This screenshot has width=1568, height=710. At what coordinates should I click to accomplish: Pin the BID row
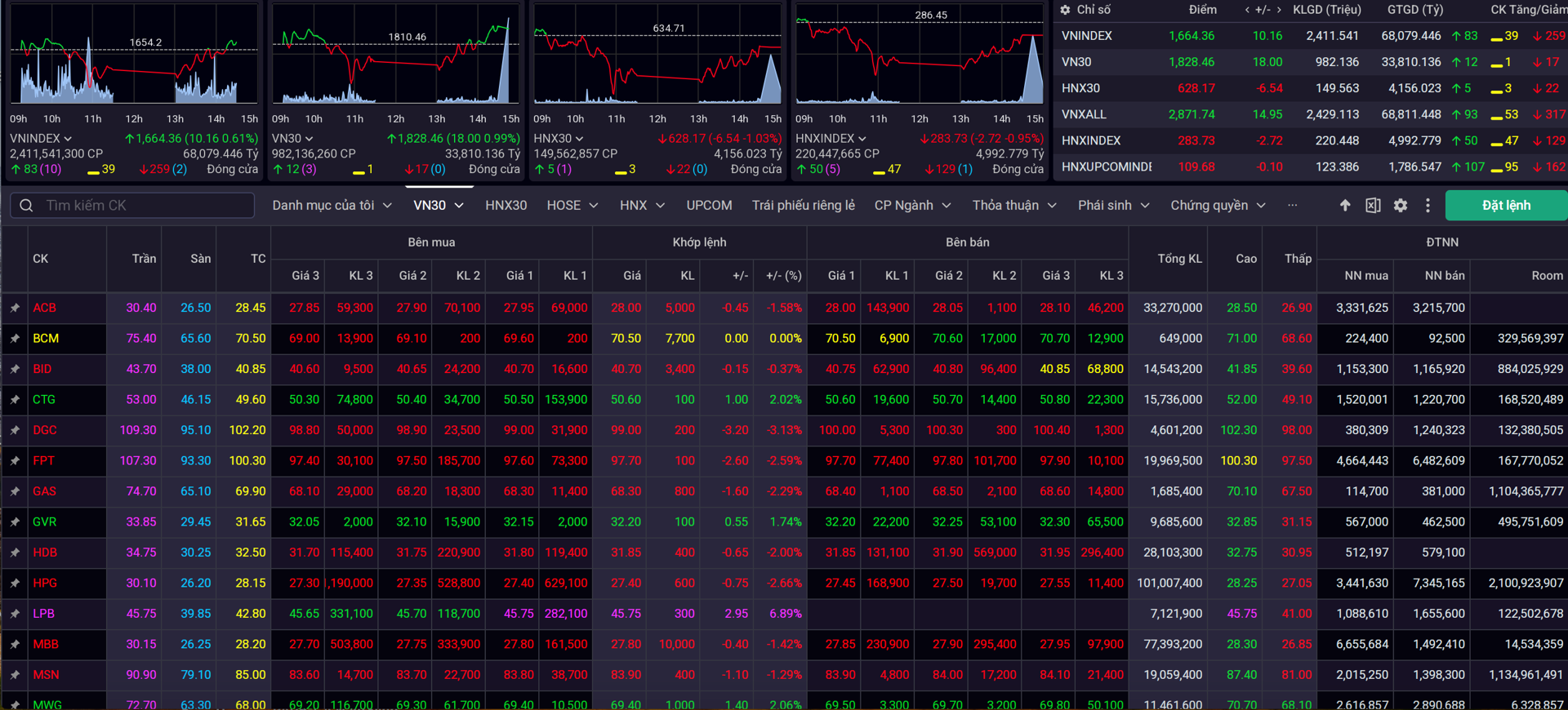(15, 370)
